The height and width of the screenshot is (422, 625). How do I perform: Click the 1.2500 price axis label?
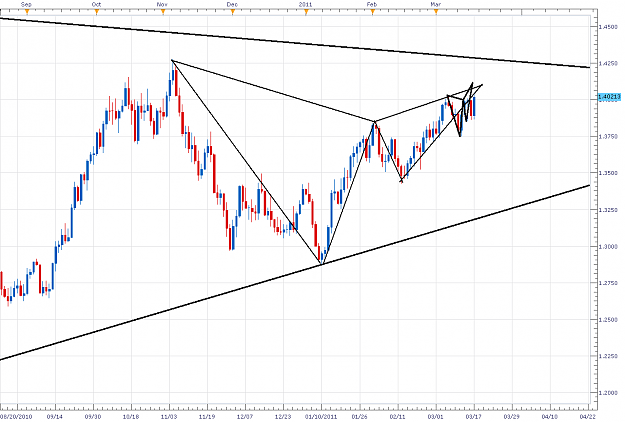coord(608,320)
